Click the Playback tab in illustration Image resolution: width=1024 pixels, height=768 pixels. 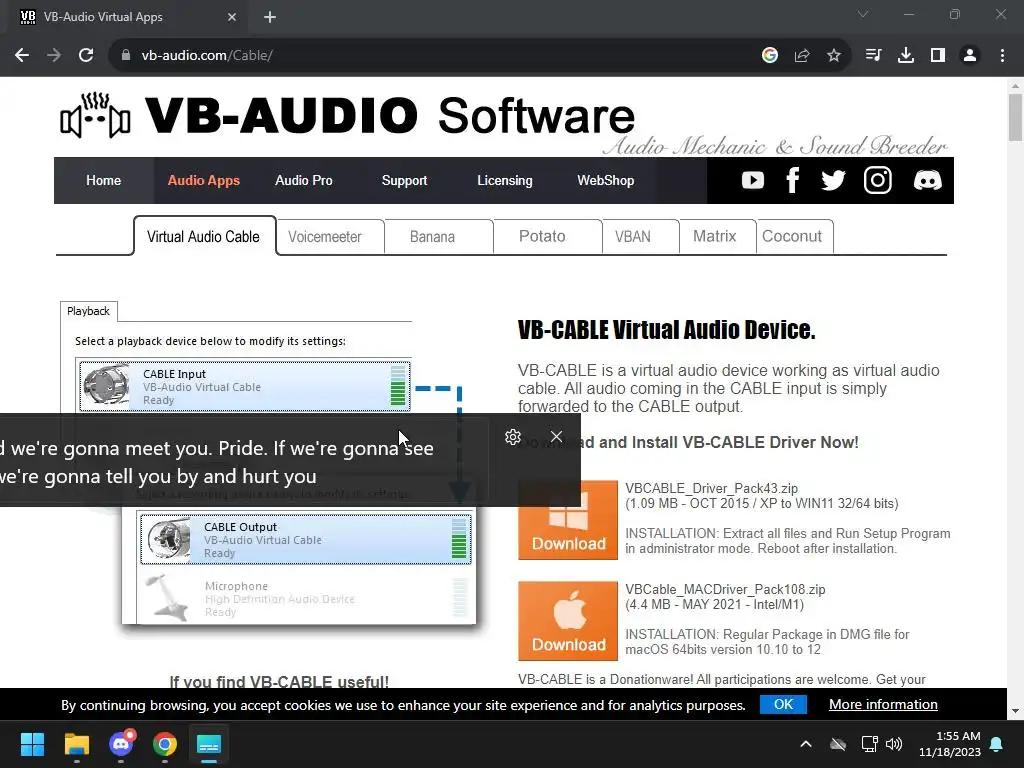click(x=88, y=311)
